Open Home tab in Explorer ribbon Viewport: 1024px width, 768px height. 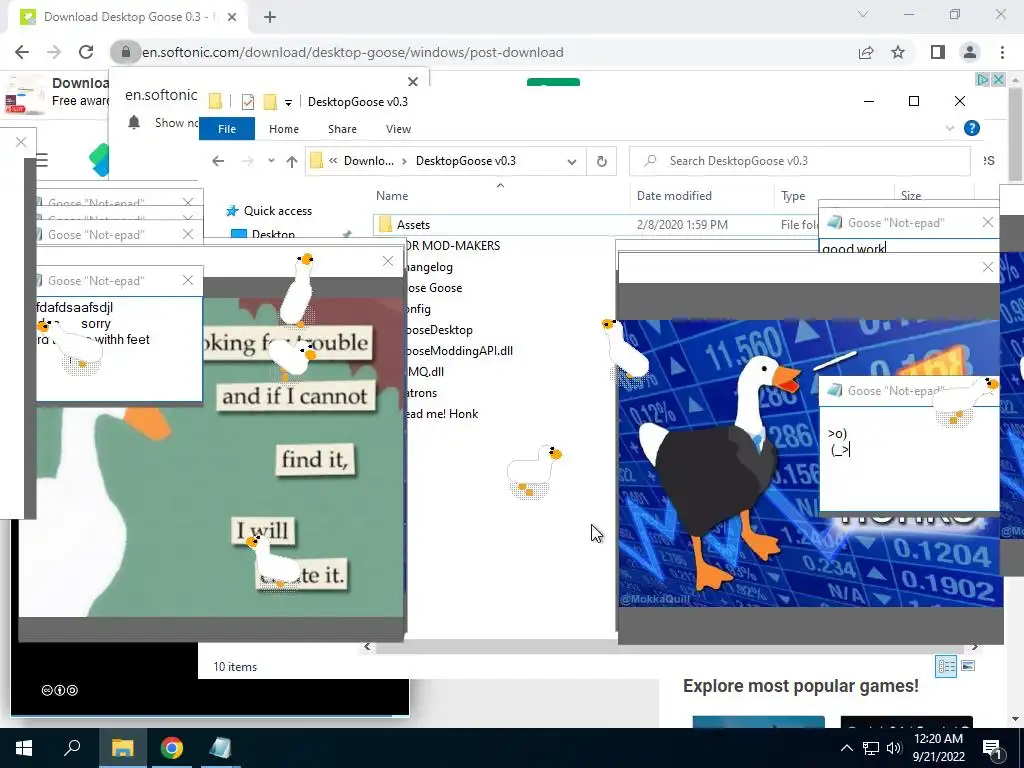tap(283, 129)
